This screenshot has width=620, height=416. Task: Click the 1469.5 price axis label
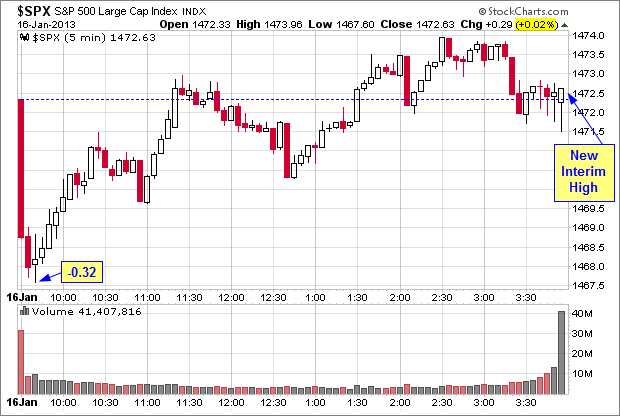point(588,208)
